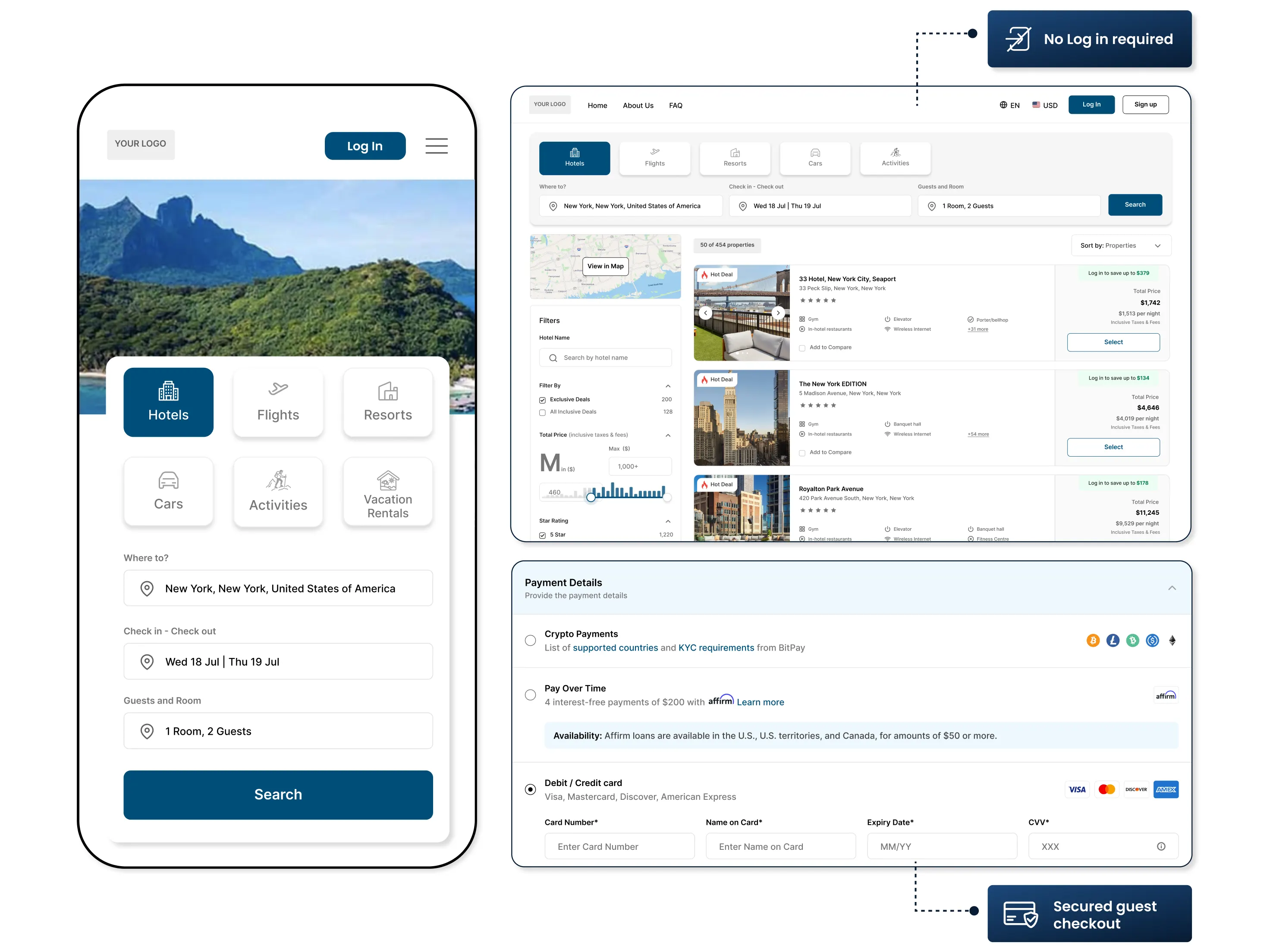The image size is (1270, 952).
Task: Toggle the 5 Star rating checkbox
Action: [x=543, y=535]
